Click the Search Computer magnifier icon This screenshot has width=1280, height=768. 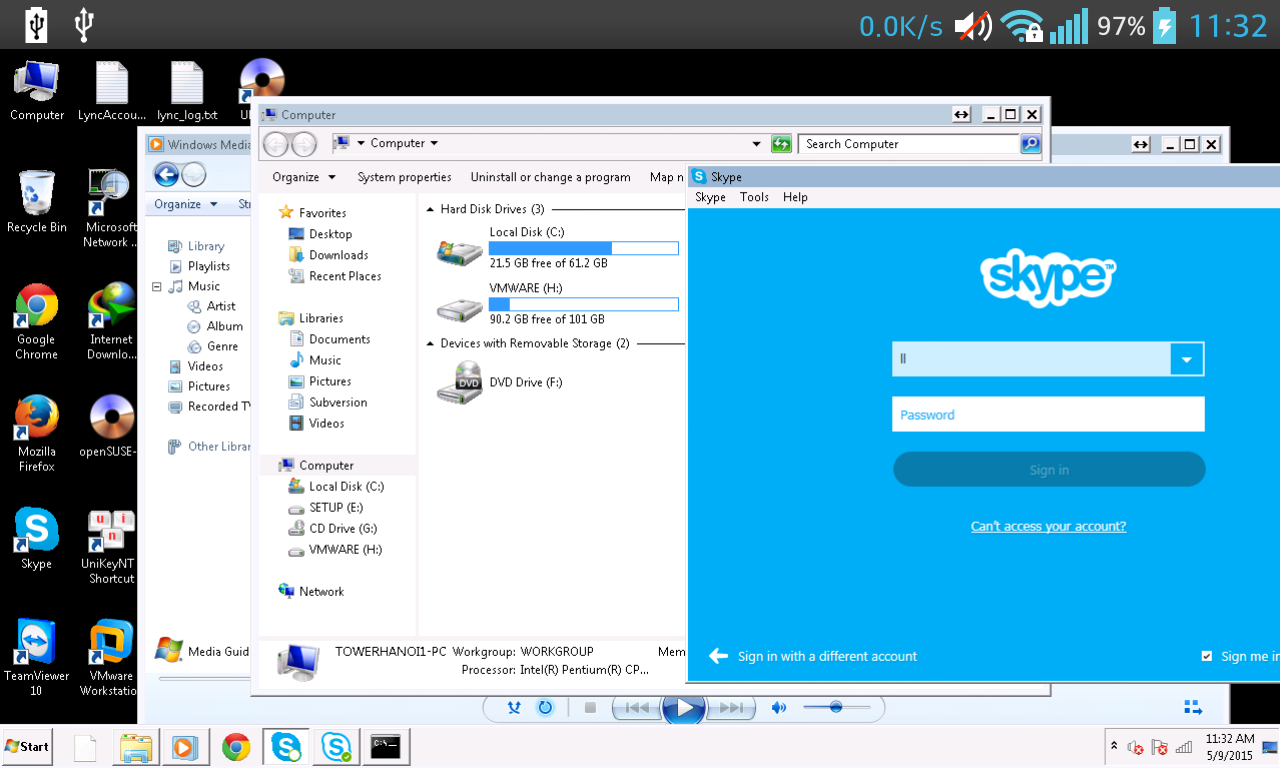tap(1030, 144)
